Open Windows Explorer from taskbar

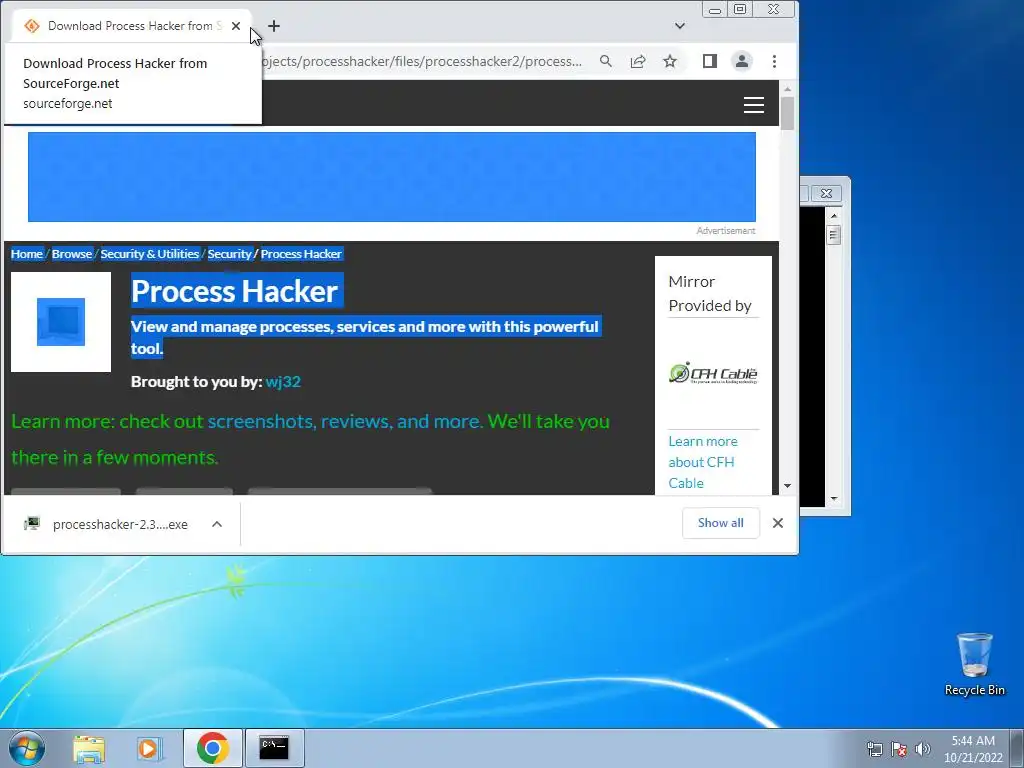[x=89, y=748]
